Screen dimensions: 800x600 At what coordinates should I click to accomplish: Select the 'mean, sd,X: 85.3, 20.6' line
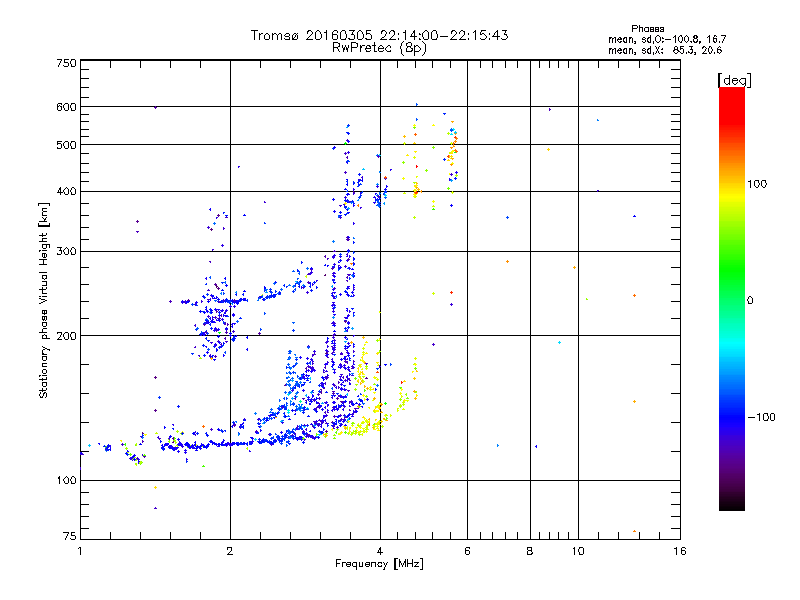(x=665, y=50)
